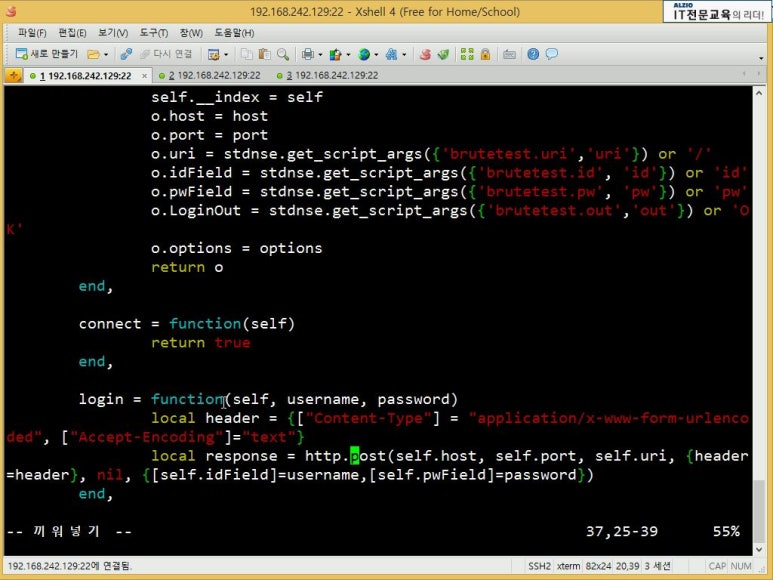Screen dimensions: 773x580
Task: Open the 파일(F) menu
Action: pyautogui.click(x=32, y=33)
